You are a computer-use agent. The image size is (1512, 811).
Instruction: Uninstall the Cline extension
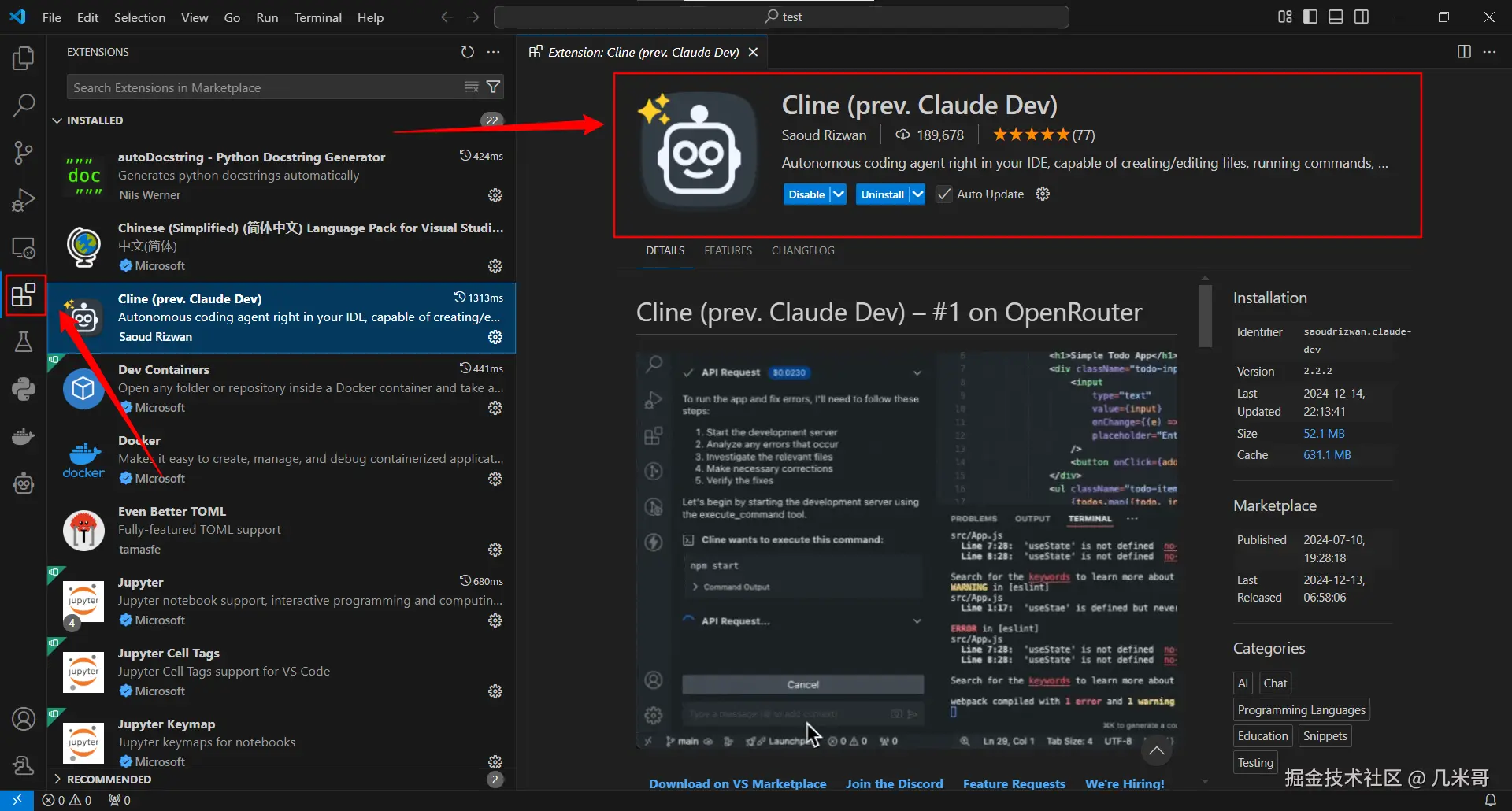883,194
